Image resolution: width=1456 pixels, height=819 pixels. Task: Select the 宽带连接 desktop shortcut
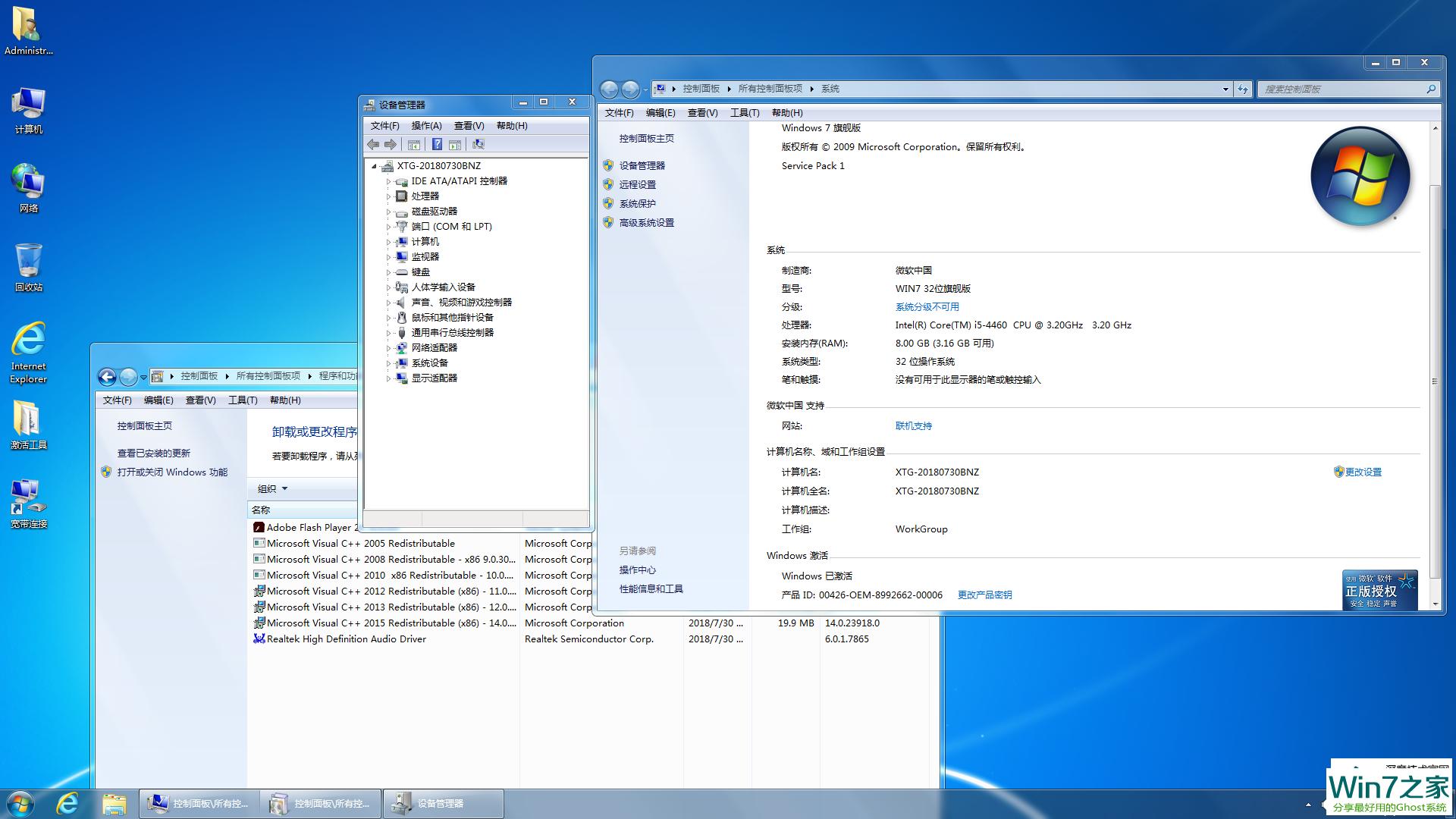click(28, 504)
